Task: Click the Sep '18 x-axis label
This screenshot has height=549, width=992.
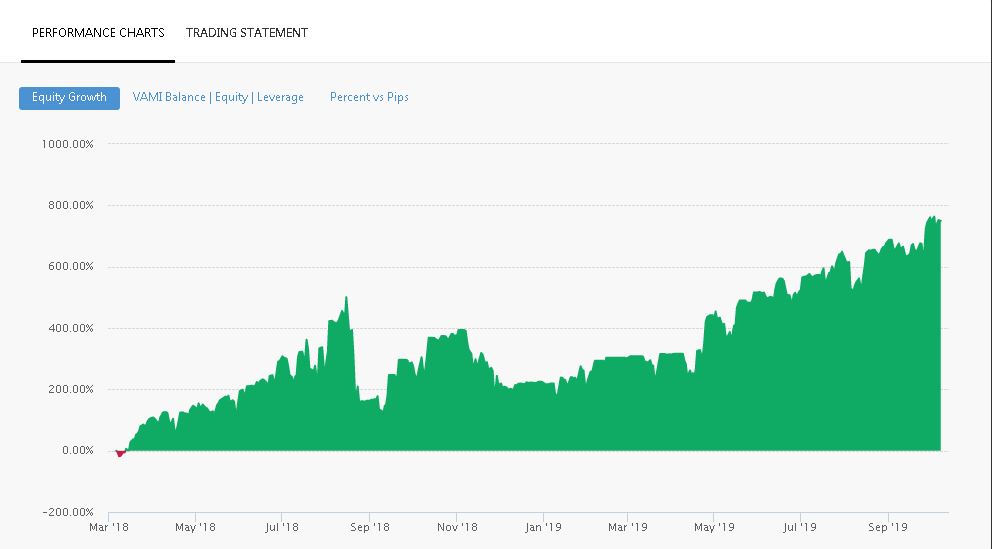Action: [x=369, y=527]
